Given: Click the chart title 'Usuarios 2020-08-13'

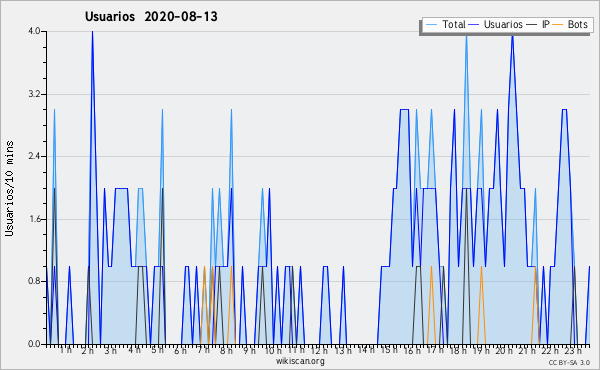Looking at the screenshot, I should tap(151, 17).
